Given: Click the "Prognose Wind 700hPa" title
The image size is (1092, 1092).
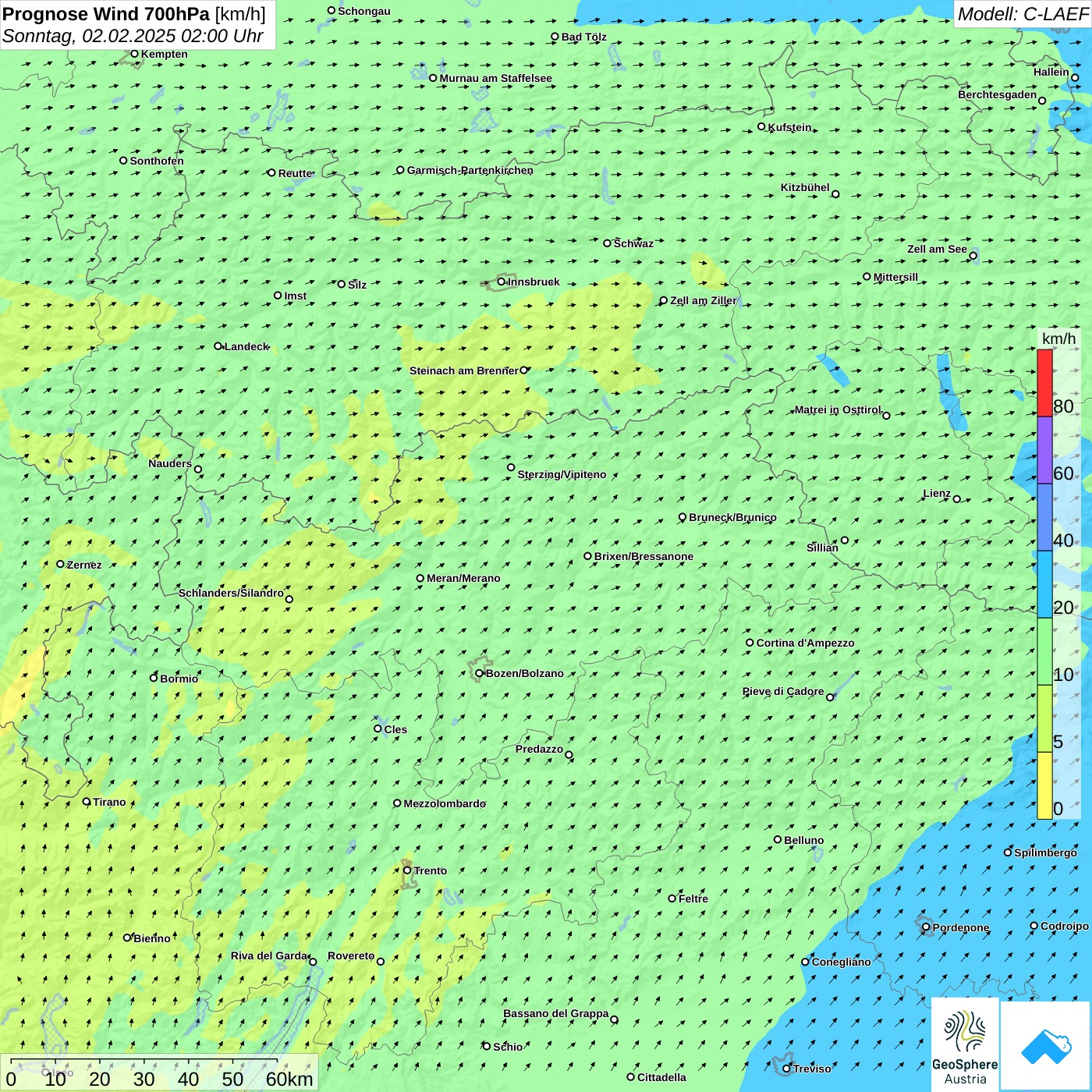Looking at the screenshot, I should 106,14.
